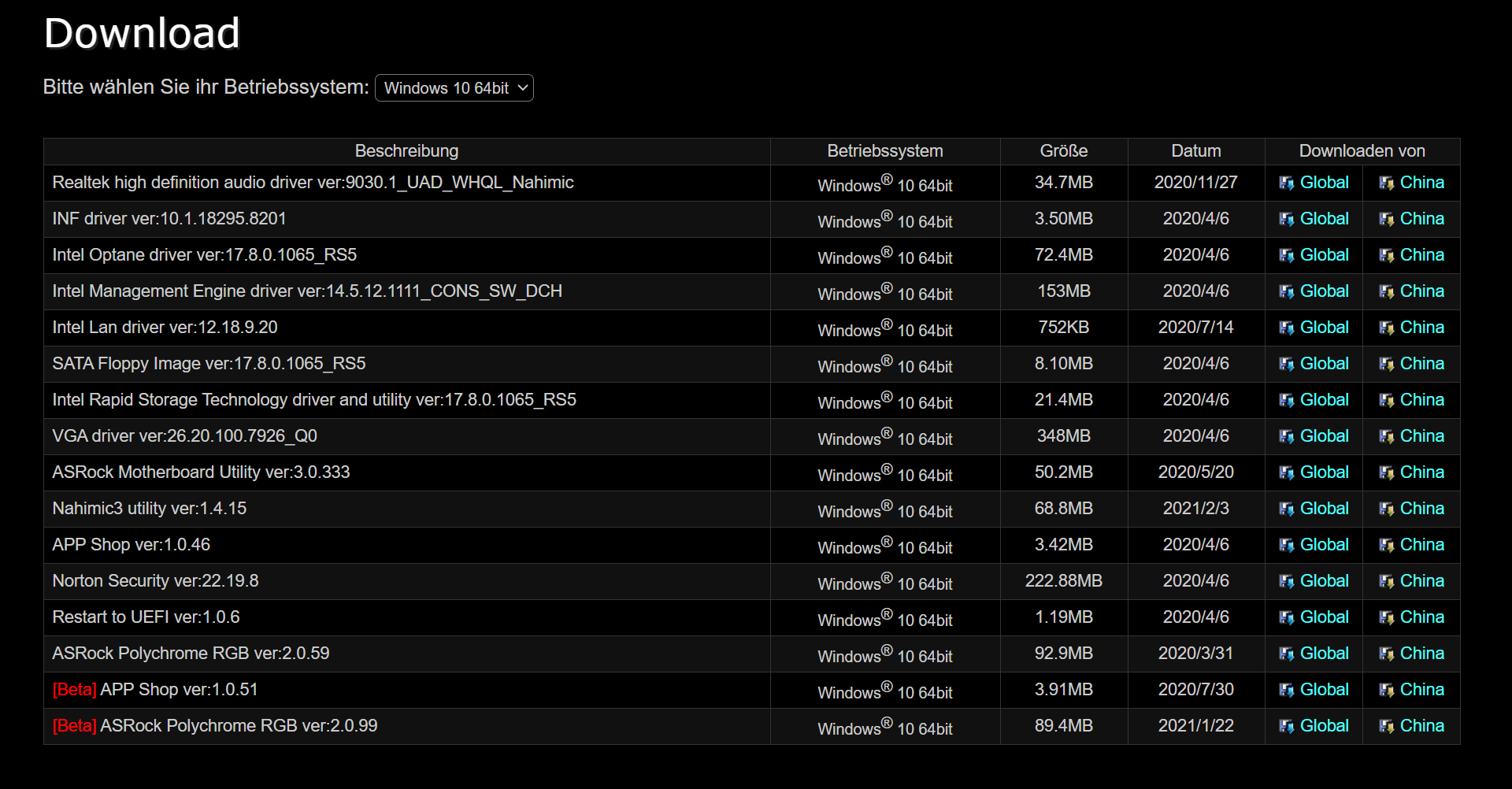The image size is (1512, 789).
Task: Click China download icon for Nahimic3 utility
Action: [x=1387, y=509]
